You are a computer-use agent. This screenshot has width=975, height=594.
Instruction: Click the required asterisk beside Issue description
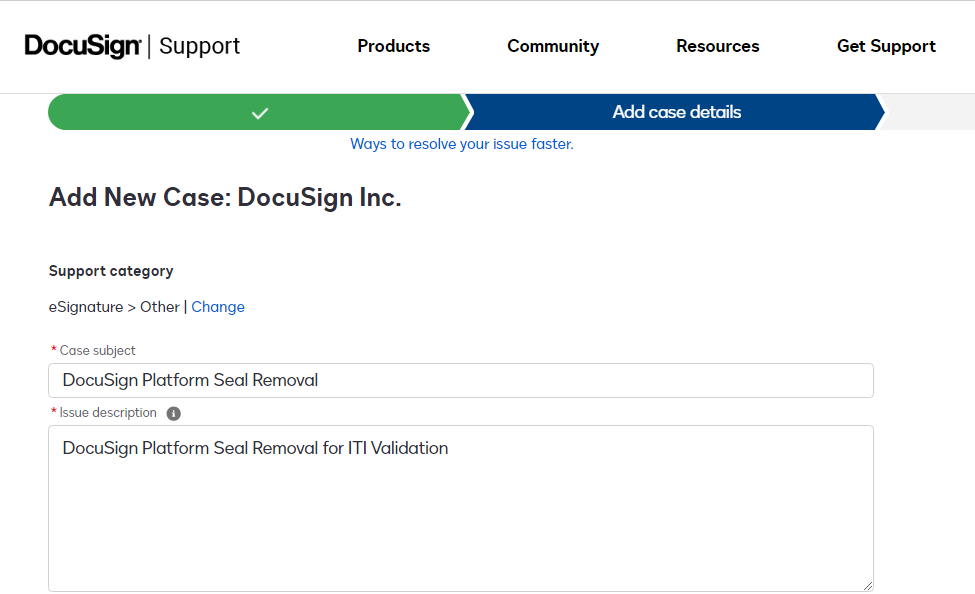pos(52,412)
